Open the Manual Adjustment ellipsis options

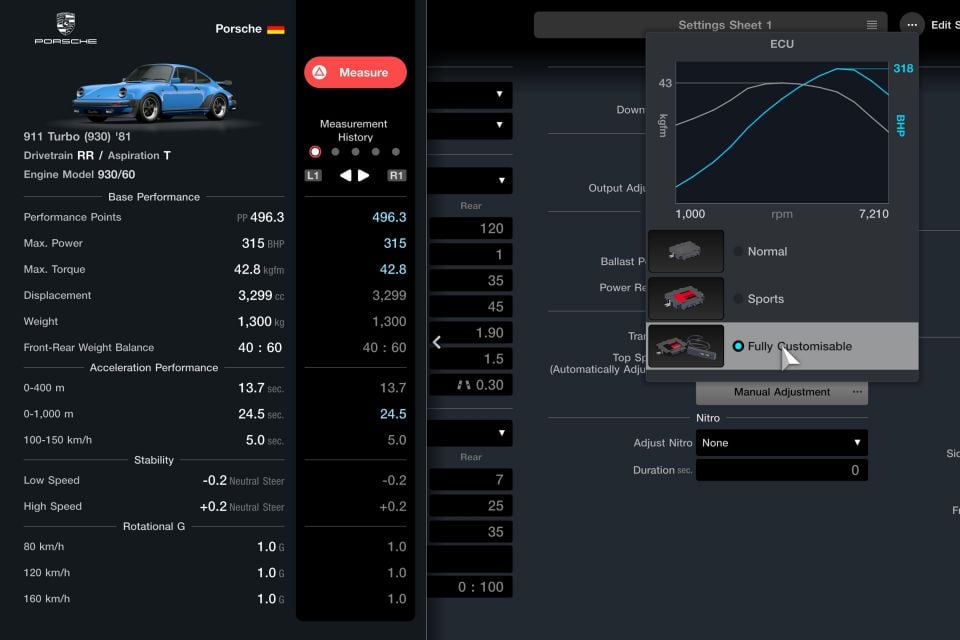(x=857, y=392)
